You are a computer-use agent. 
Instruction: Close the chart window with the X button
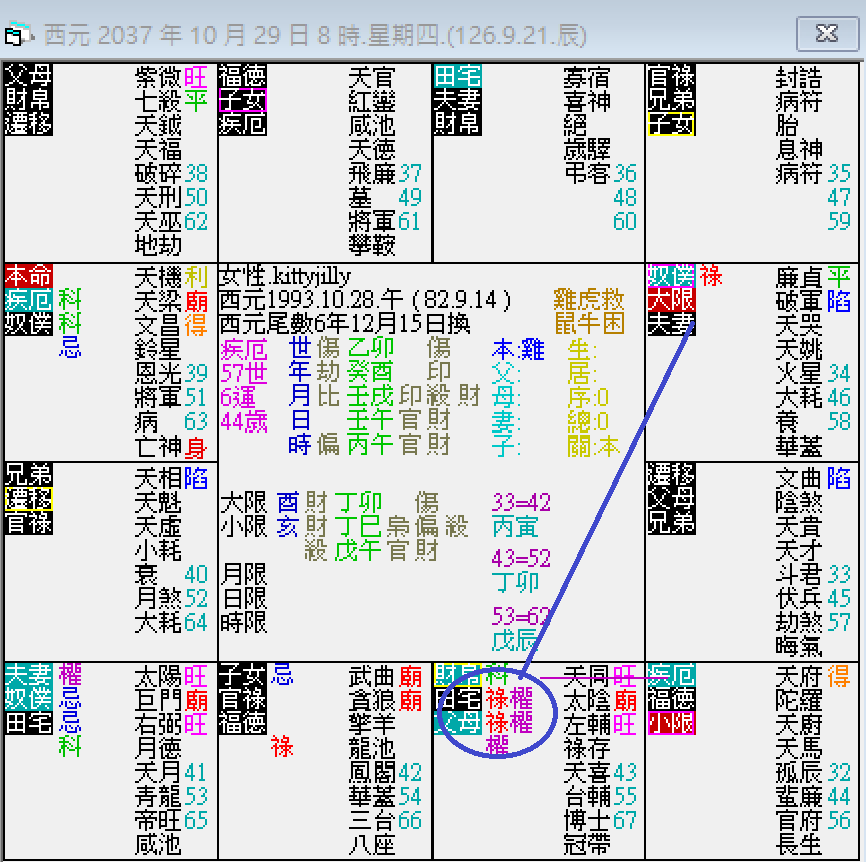tap(827, 34)
